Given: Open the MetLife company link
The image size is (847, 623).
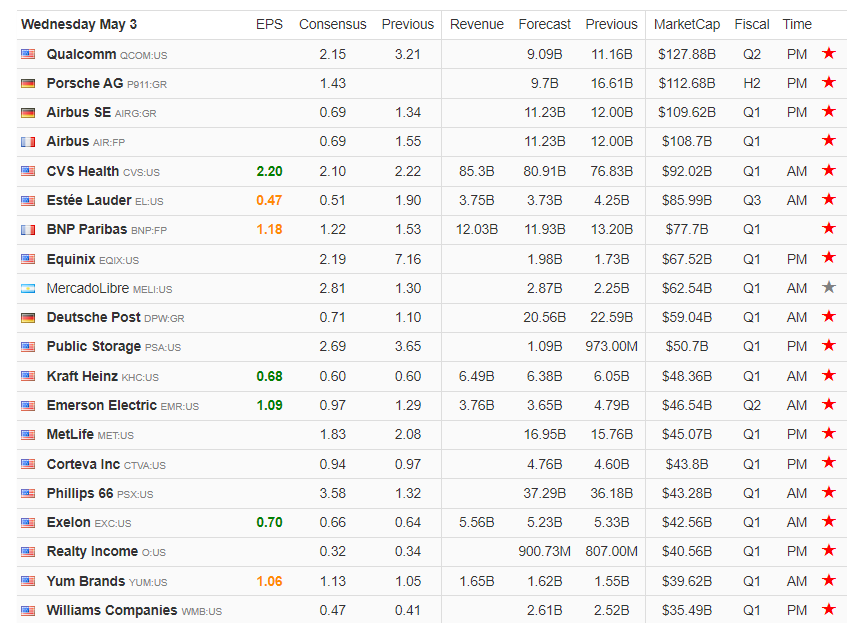Looking at the screenshot, I should point(70,434).
